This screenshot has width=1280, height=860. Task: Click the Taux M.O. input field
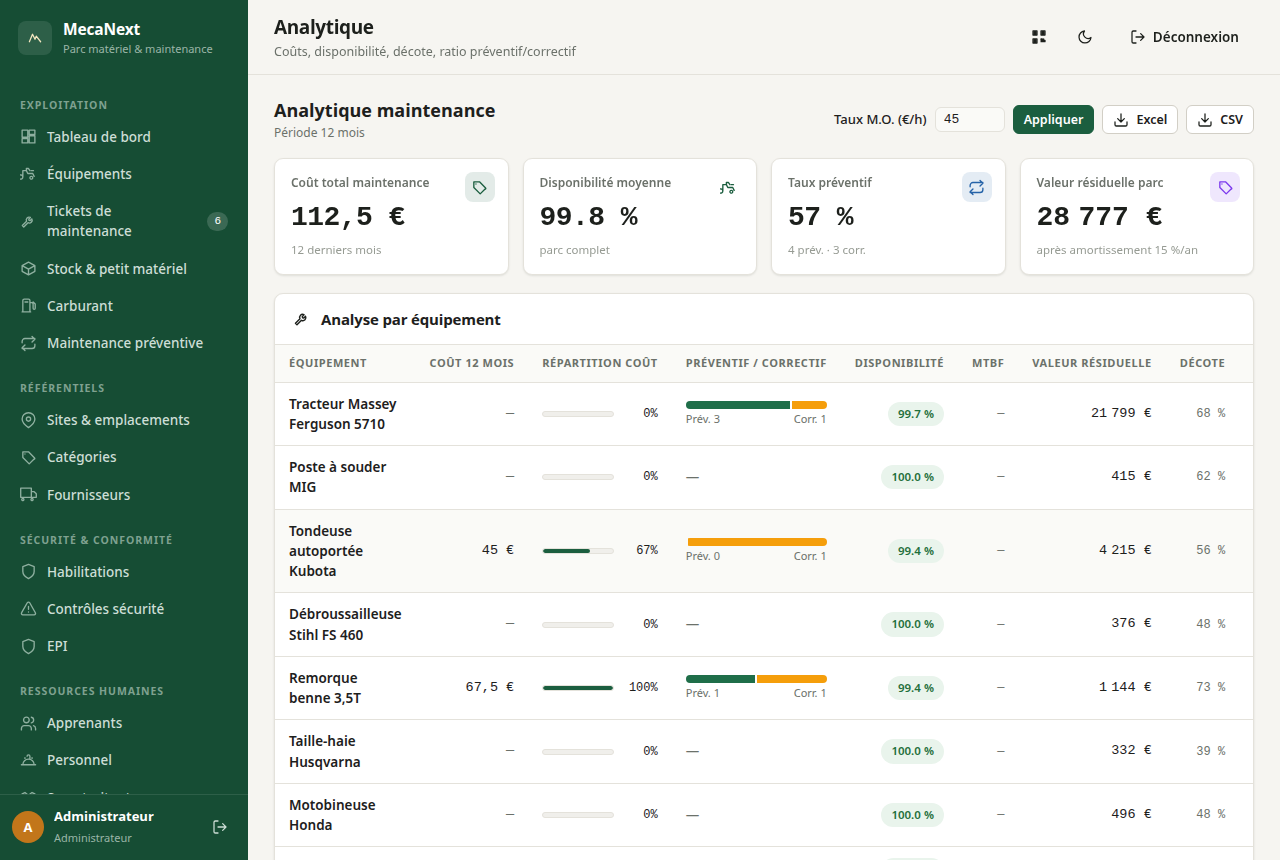click(969, 119)
